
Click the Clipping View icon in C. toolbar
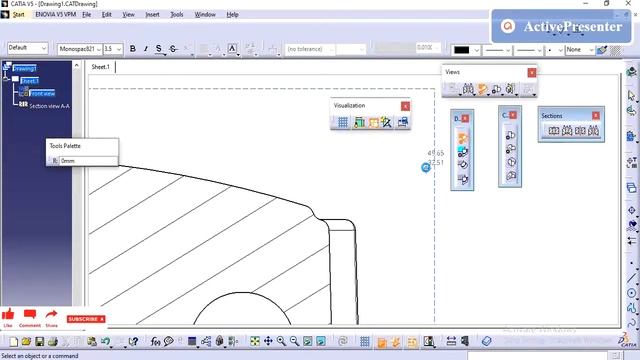point(510,135)
